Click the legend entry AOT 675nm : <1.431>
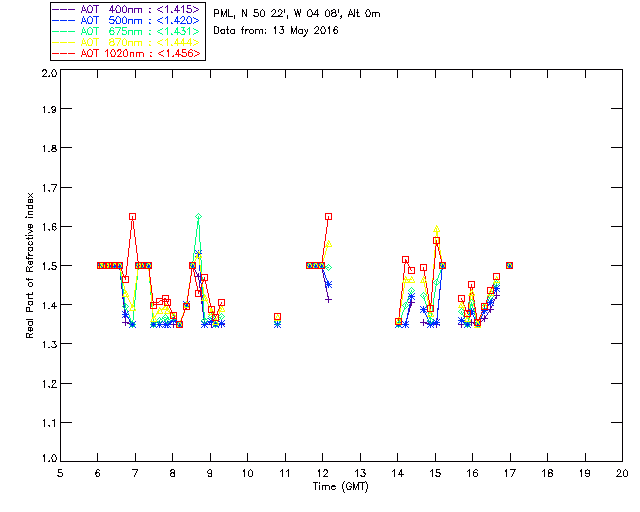The image size is (640, 512). coord(127,31)
